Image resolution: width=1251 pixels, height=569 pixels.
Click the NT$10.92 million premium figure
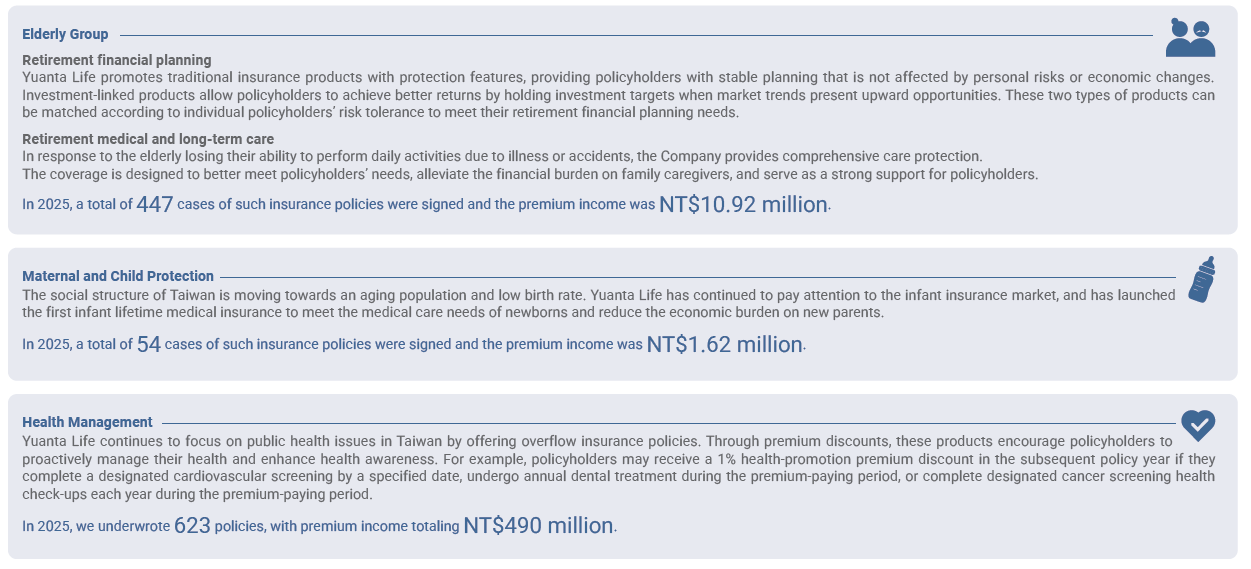[x=743, y=205]
